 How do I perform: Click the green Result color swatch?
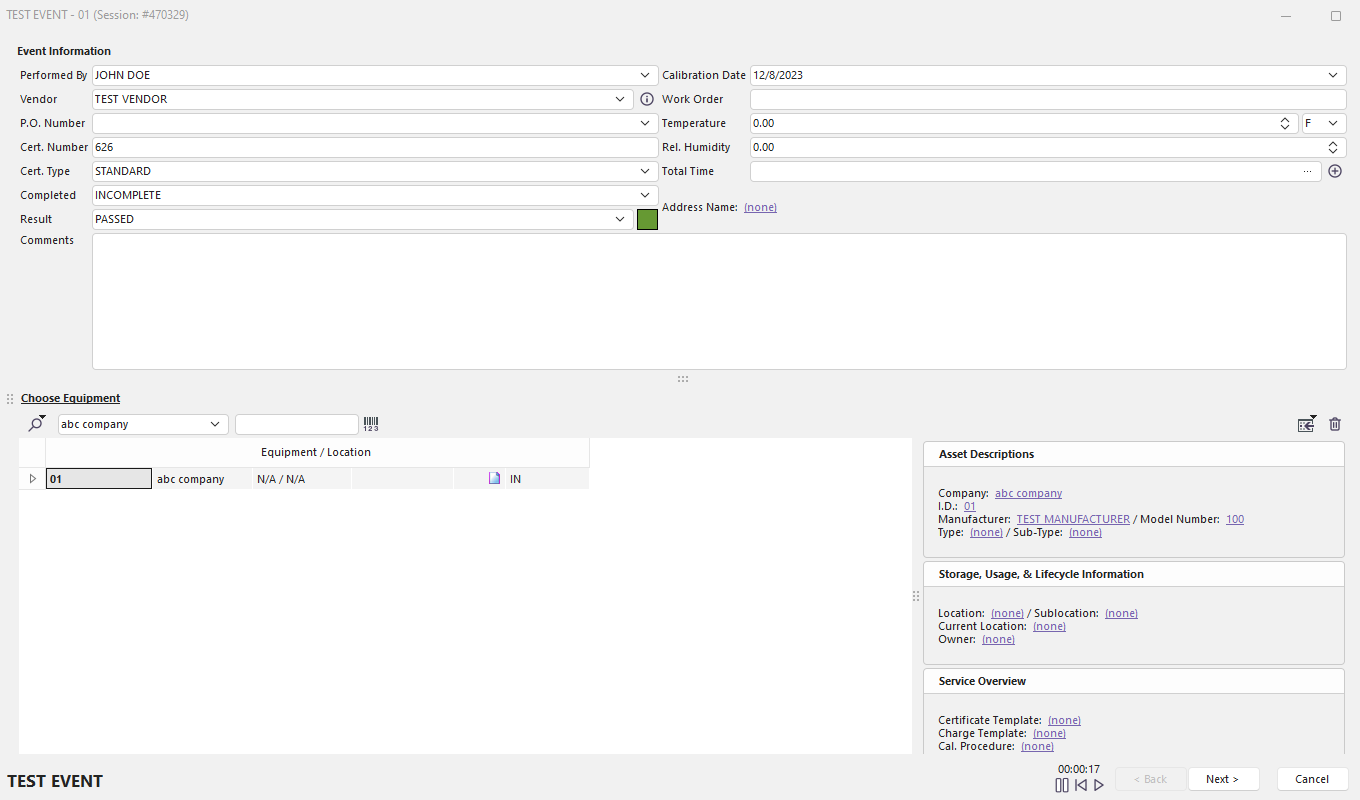coord(647,219)
